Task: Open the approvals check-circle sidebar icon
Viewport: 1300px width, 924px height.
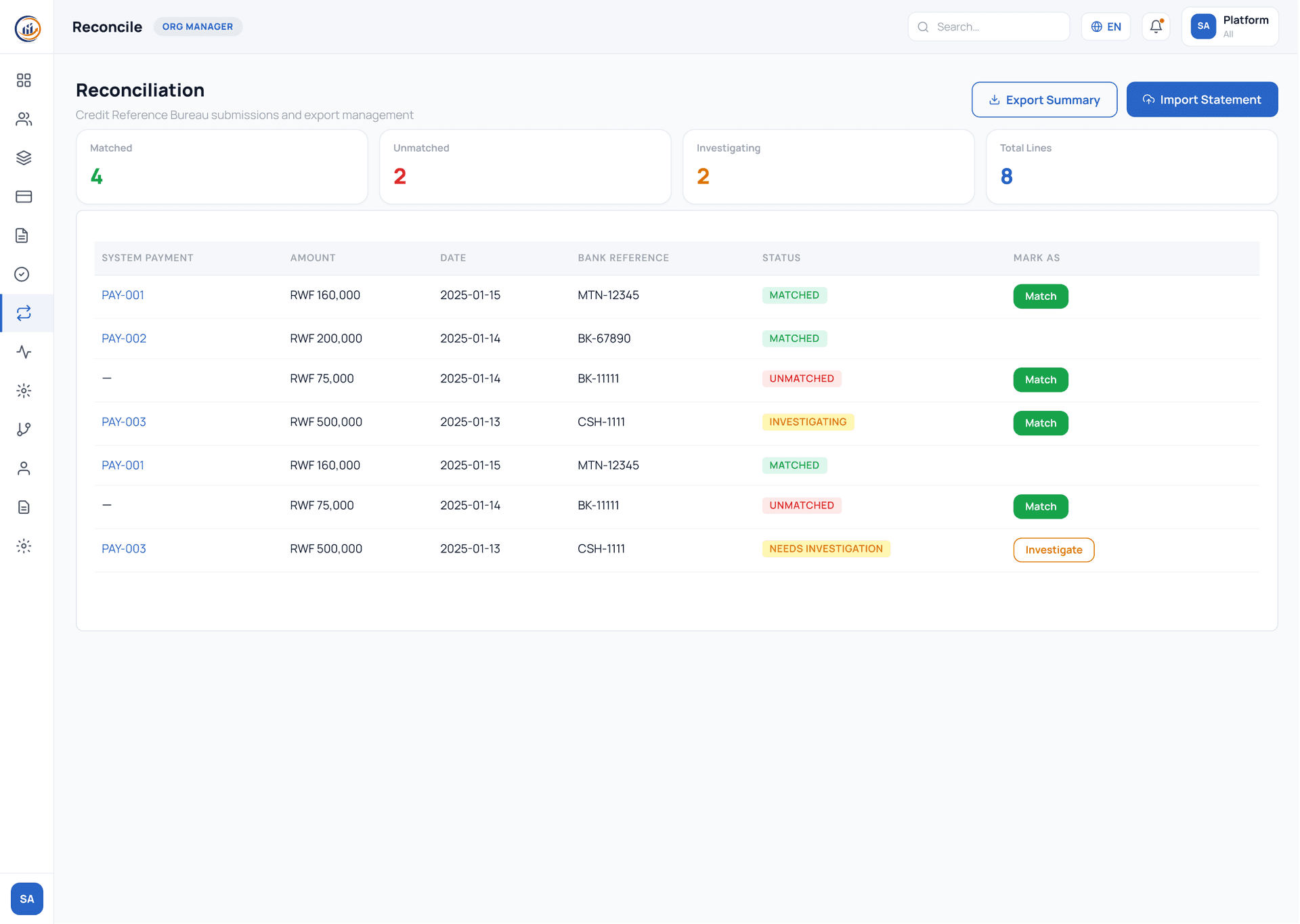Action: tap(21, 274)
